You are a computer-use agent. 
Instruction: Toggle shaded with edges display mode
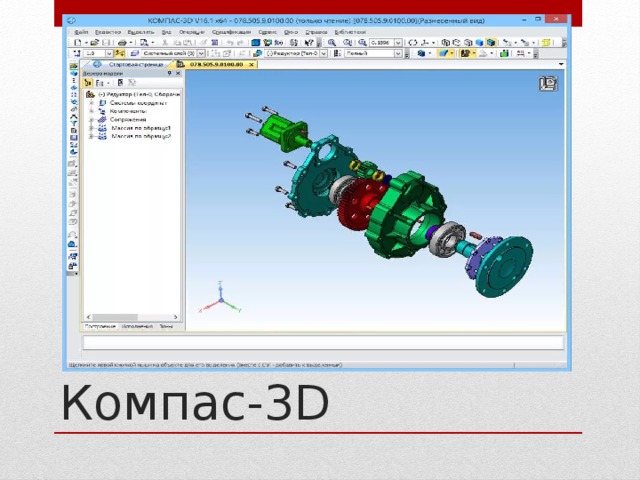coord(491,42)
